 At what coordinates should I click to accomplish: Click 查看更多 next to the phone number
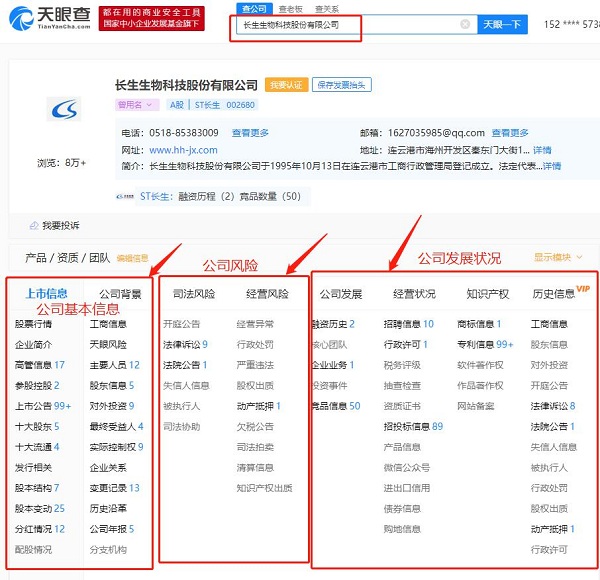[250, 133]
